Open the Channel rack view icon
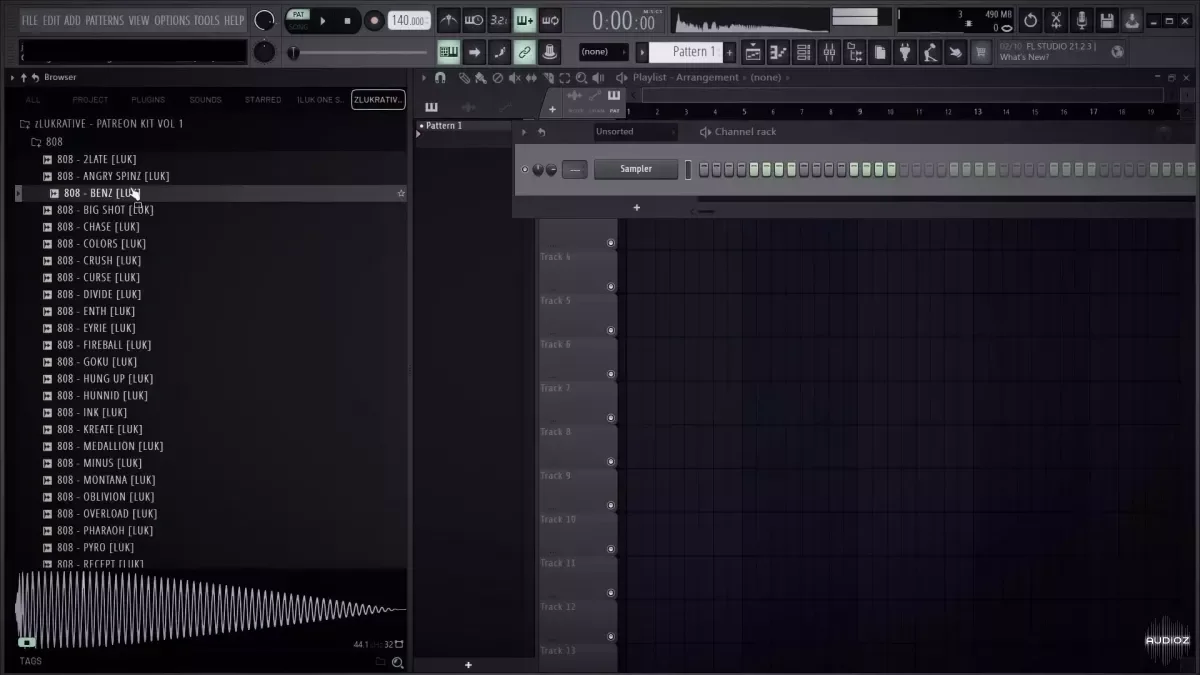The image size is (1200, 675). (x=803, y=52)
